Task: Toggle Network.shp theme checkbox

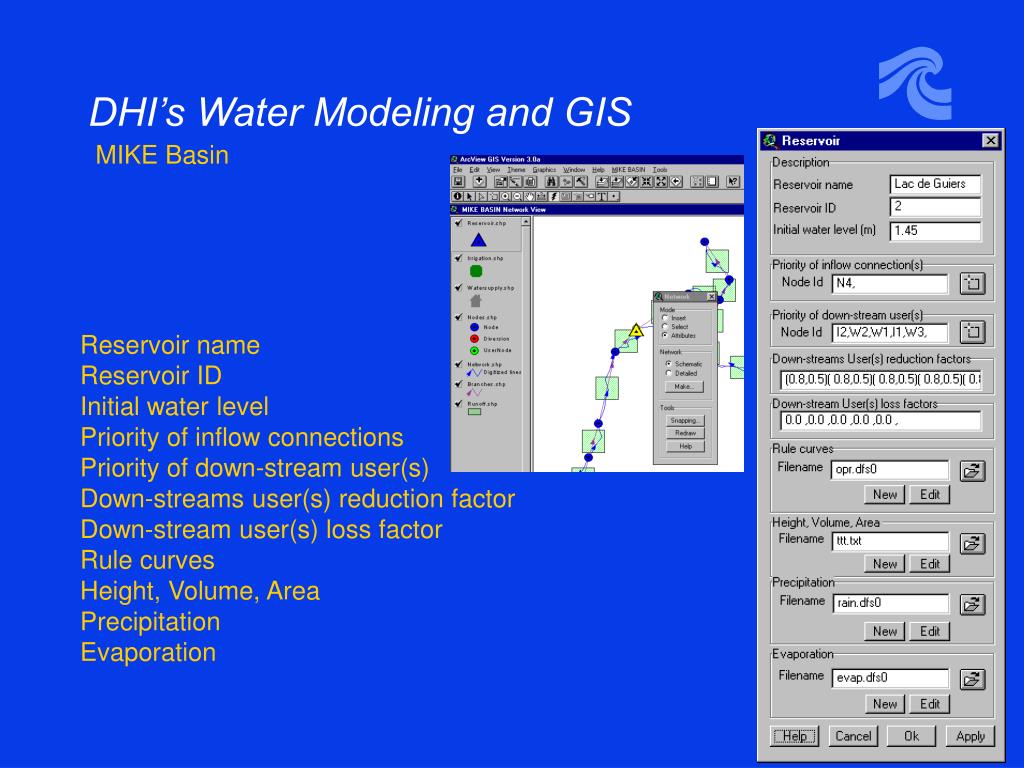Action: [458, 364]
